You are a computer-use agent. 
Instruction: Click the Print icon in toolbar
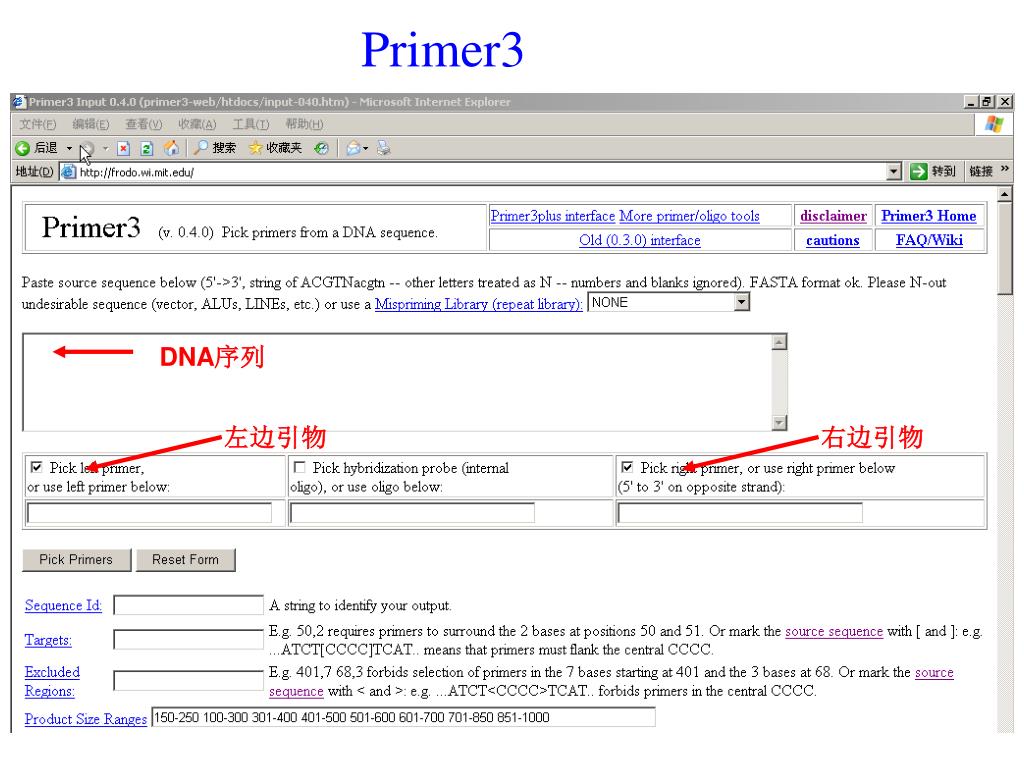tap(384, 148)
